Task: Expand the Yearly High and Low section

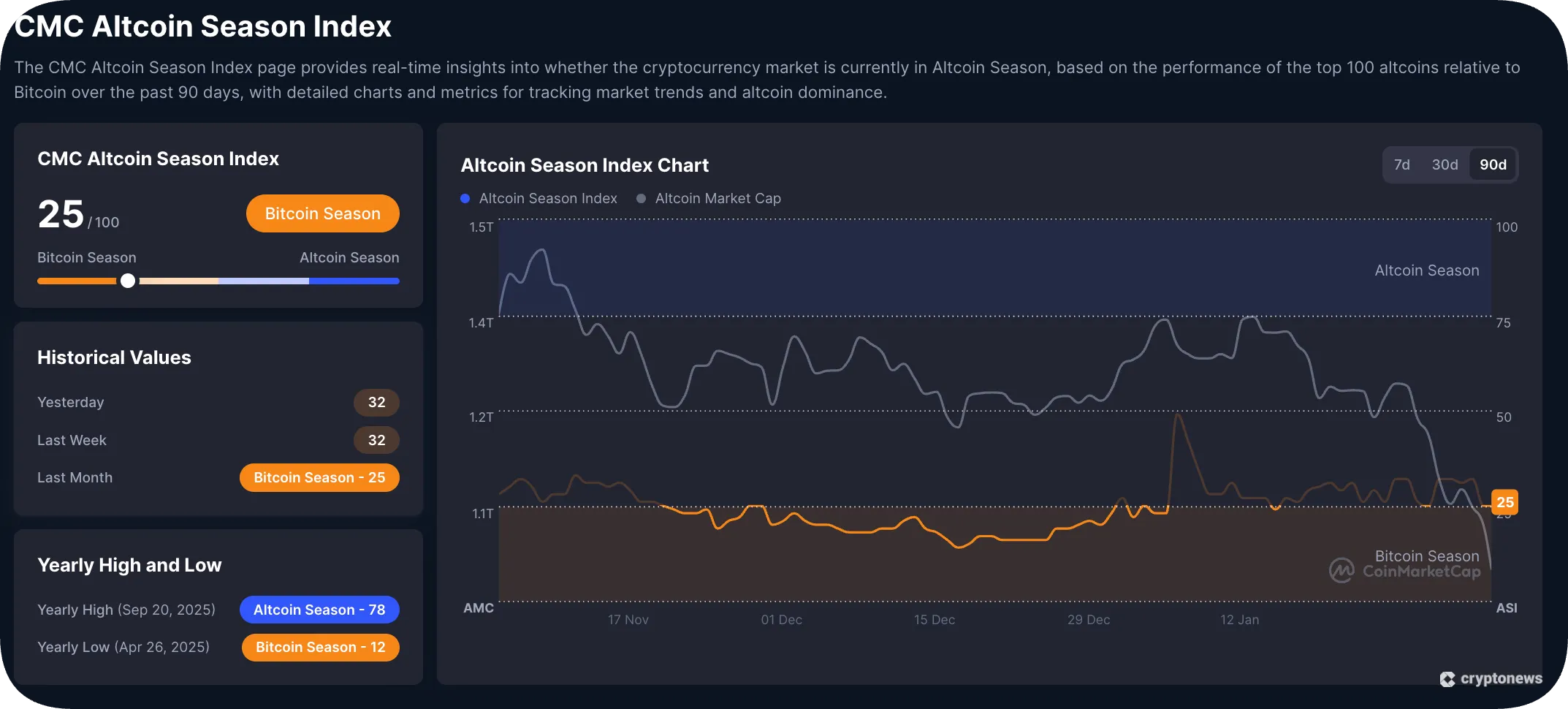Action: tap(129, 564)
